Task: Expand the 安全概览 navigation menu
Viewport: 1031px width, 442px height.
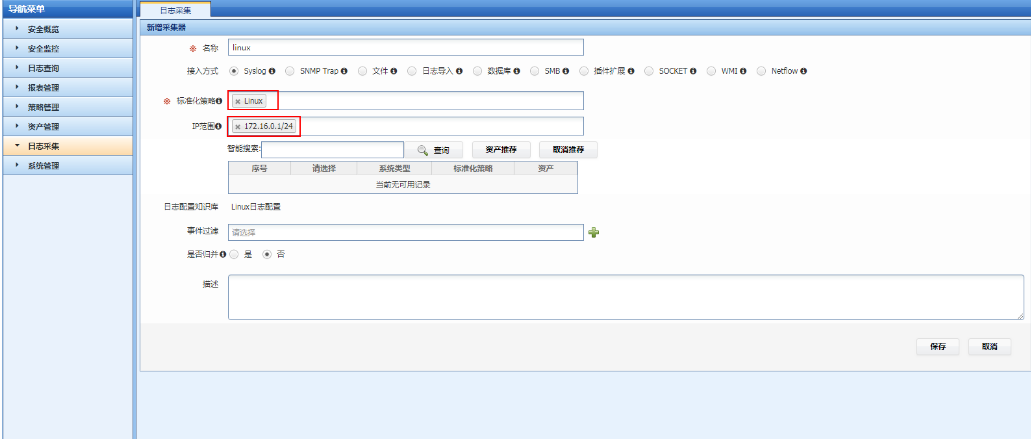Action: pos(66,29)
